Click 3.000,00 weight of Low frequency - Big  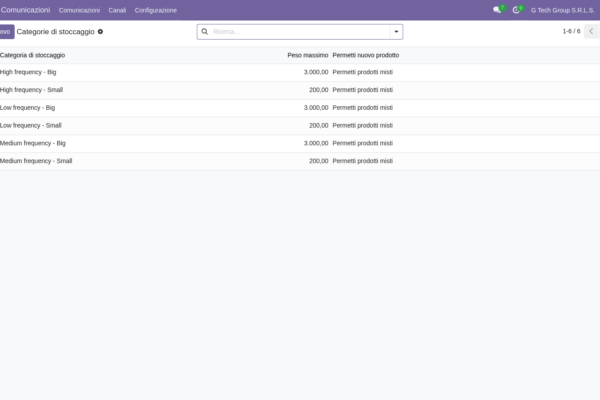(316, 108)
